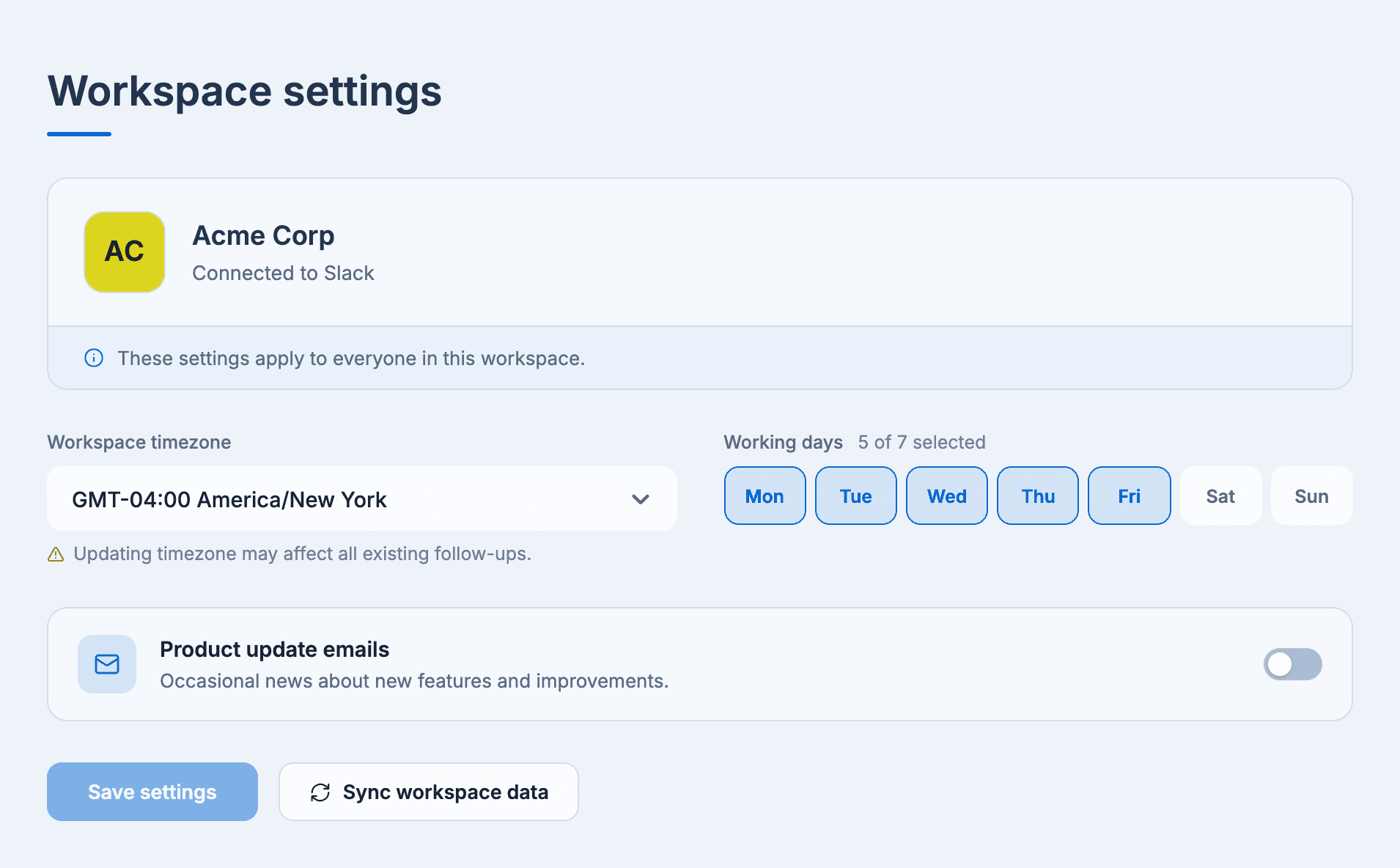The height and width of the screenshot is (868, 1400).
Task: Click the sync arrows icon
Action: [x=320, y=792]
